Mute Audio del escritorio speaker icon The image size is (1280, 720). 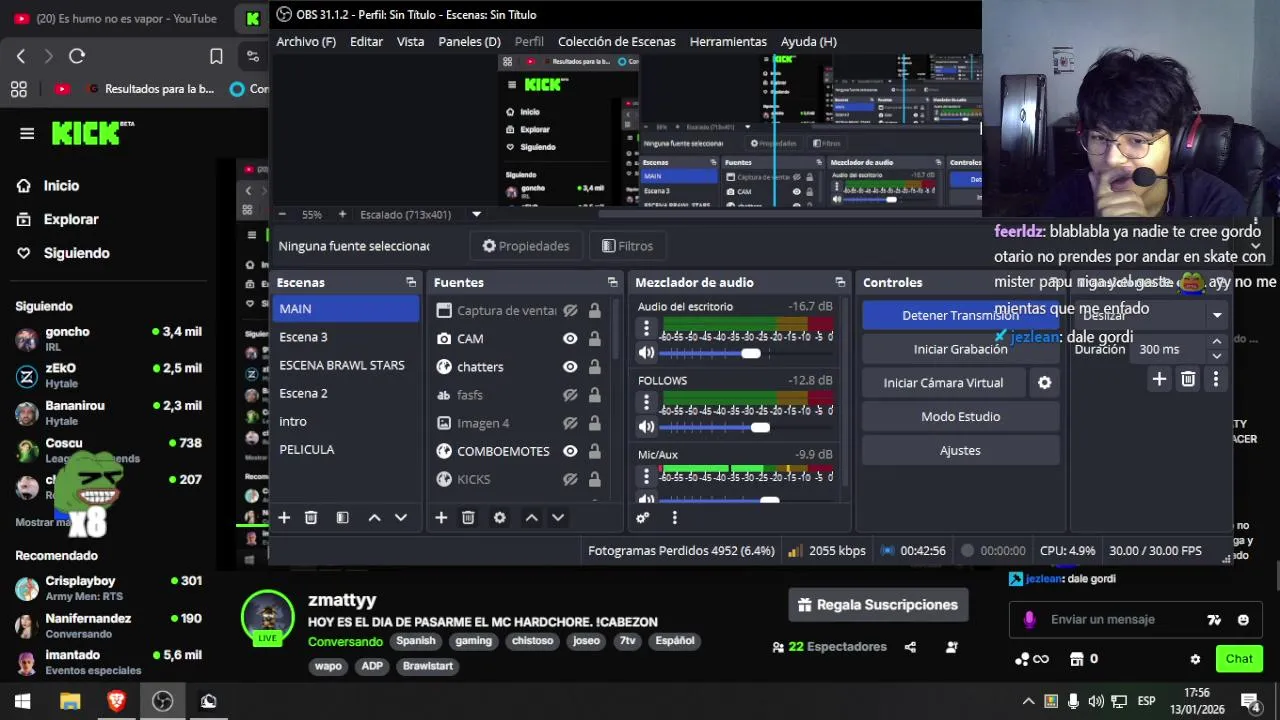tap(646, 352)
